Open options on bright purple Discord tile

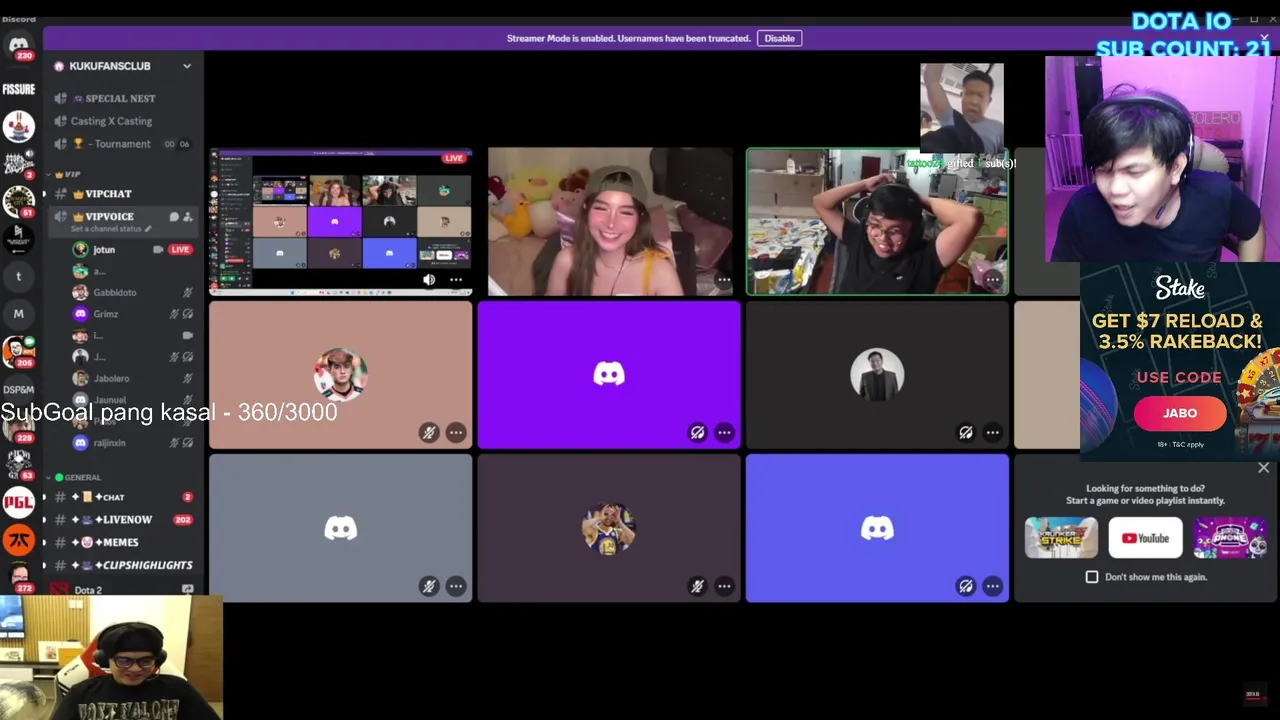(x=724, y=433)
